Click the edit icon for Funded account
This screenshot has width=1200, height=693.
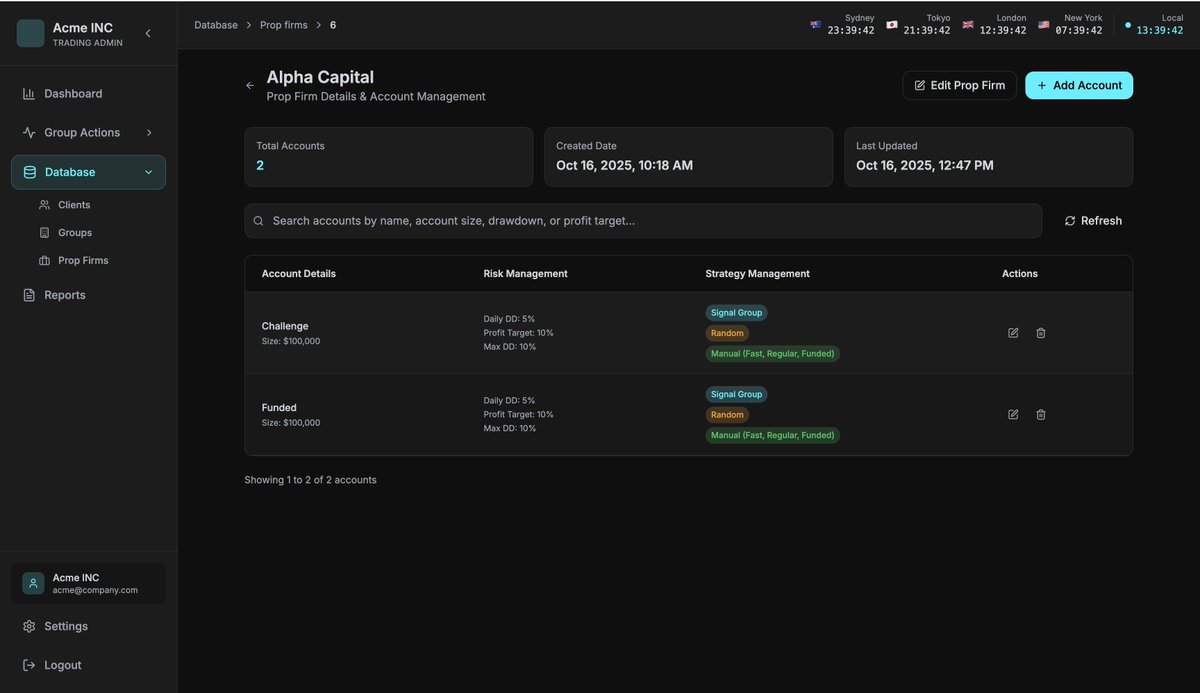1013,414
